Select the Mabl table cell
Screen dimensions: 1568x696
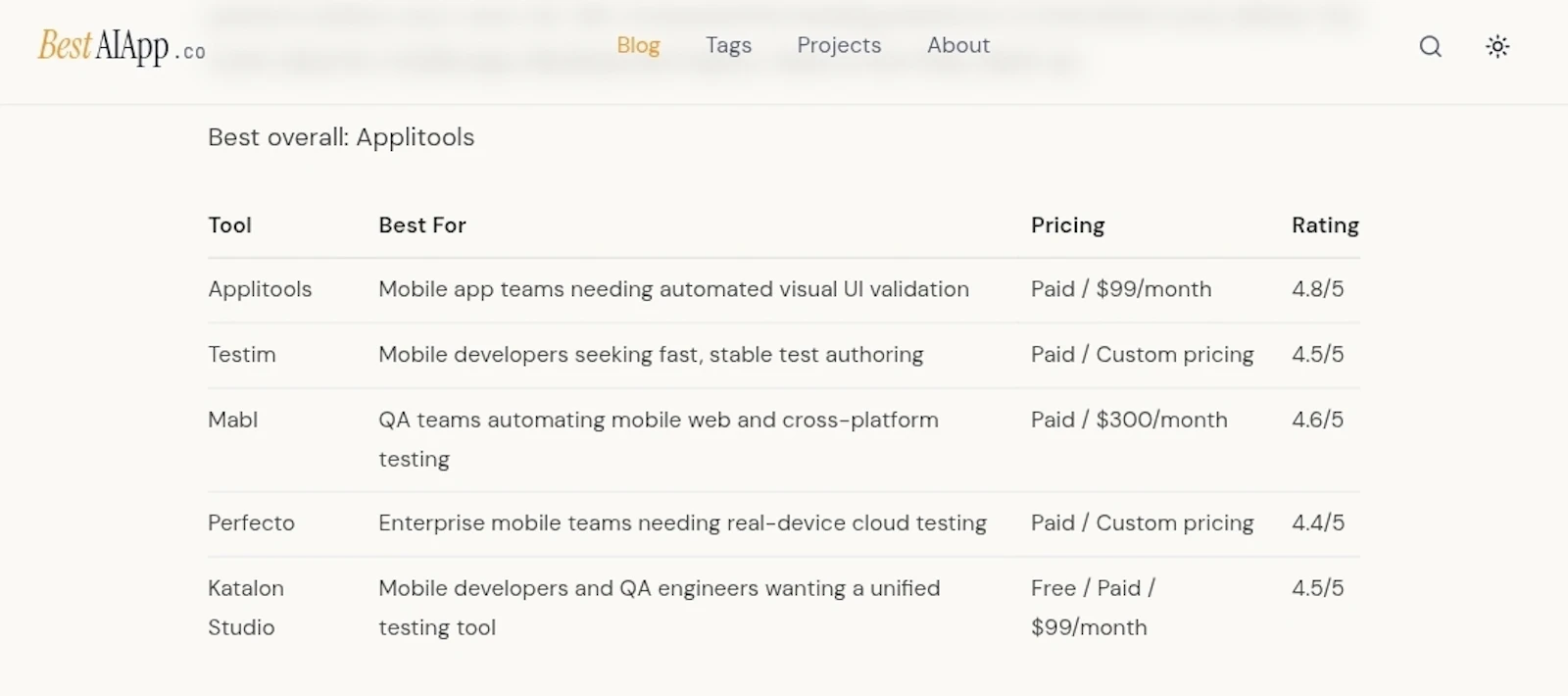click(x=233, y=420)
